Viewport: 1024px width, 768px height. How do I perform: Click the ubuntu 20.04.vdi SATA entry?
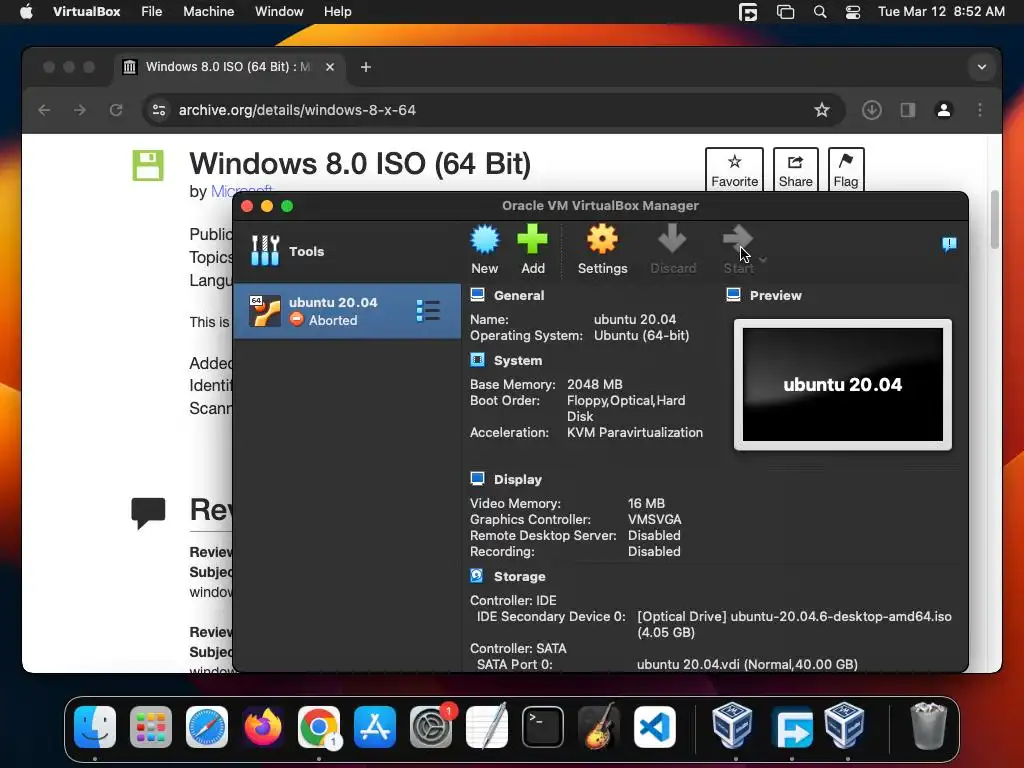pos(747,664)
